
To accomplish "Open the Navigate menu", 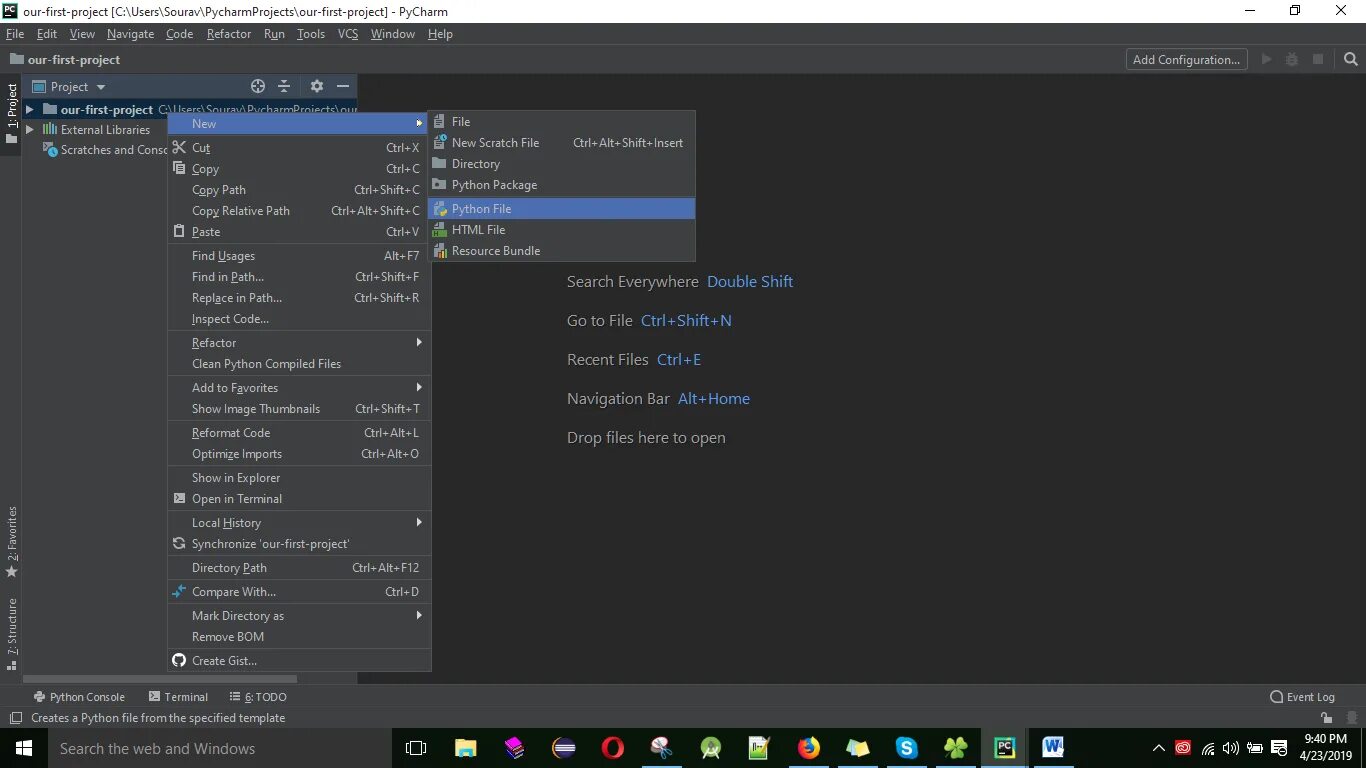I will point(131,34).
